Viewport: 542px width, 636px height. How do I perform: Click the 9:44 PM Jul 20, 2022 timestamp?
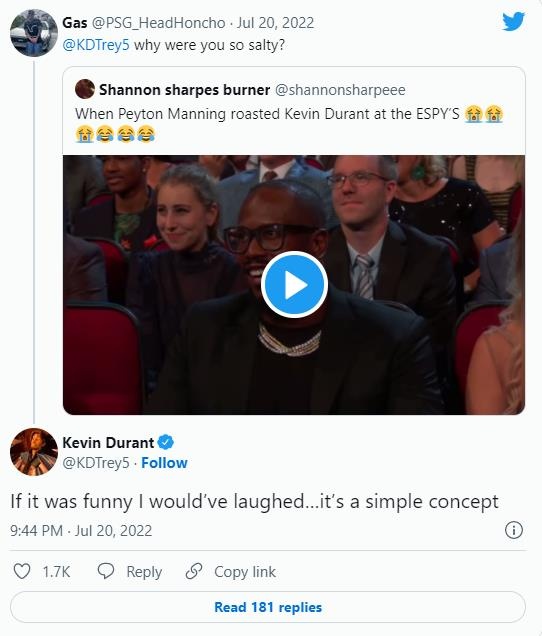[x=81, y=531]
